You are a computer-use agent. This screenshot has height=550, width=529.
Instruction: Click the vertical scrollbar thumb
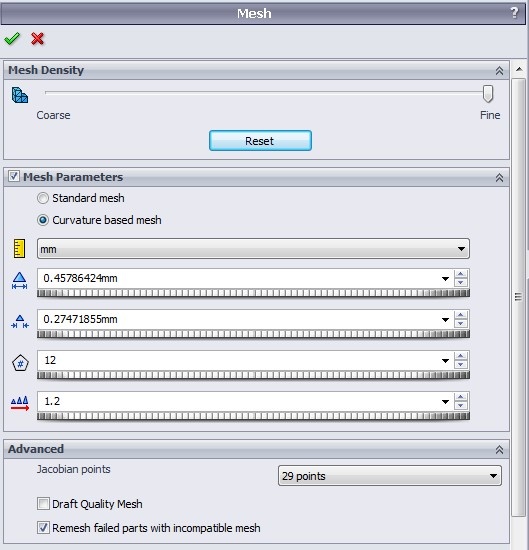click(x=518, y=297)
